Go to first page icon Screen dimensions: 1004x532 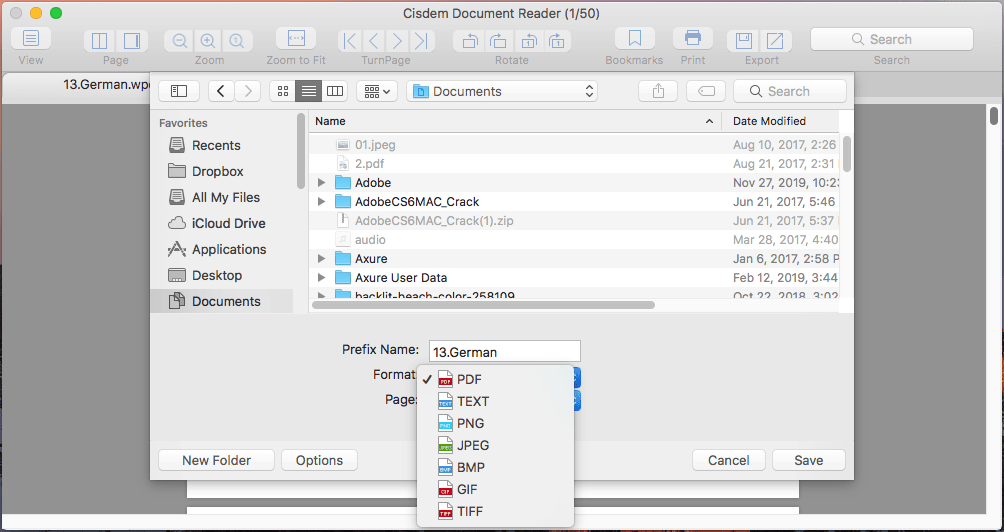[350, 41]
